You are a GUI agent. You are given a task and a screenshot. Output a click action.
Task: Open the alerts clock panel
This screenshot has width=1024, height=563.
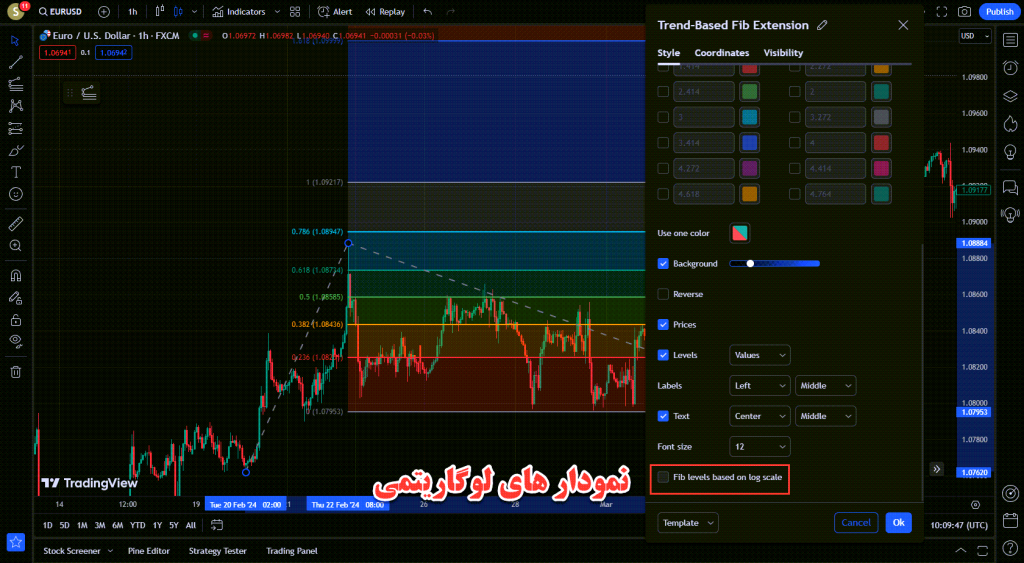pyautogui.click(x=1010, y=67)
